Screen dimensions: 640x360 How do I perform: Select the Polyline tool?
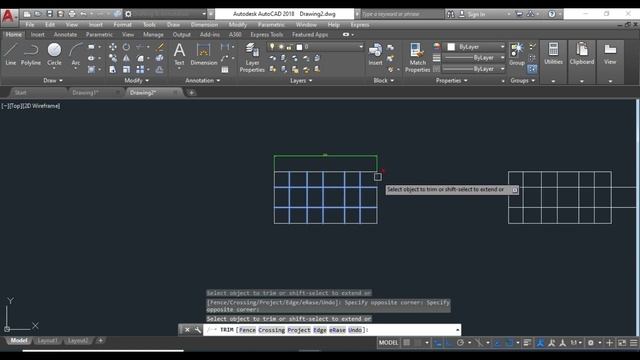[31, 54]
